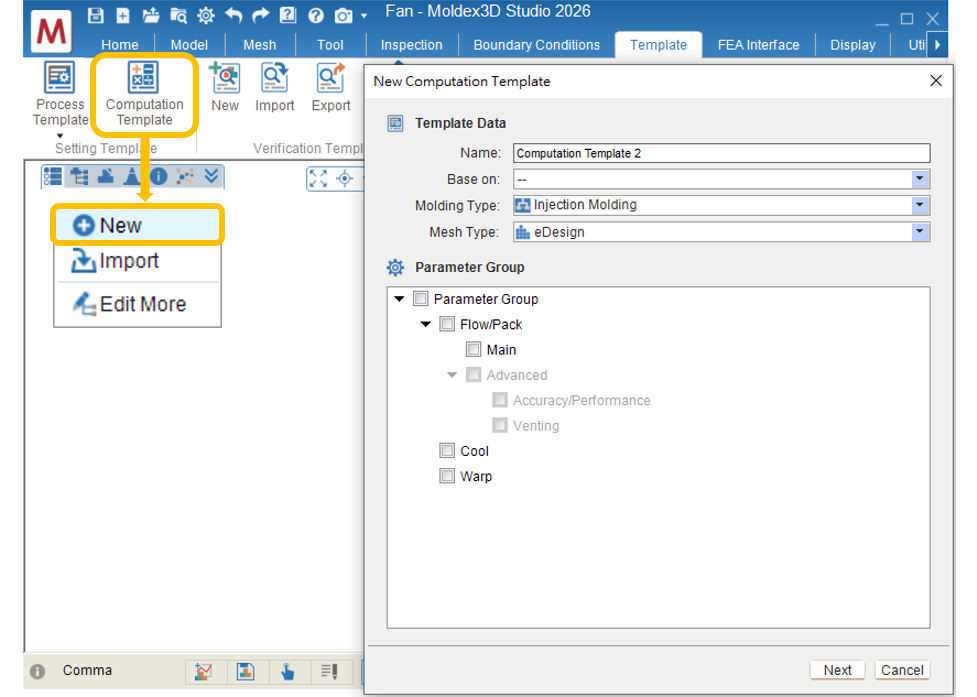The image size is (977, 697).
Task: Check the Accuracy/Performance checkbox
Action: click(500, 400)
